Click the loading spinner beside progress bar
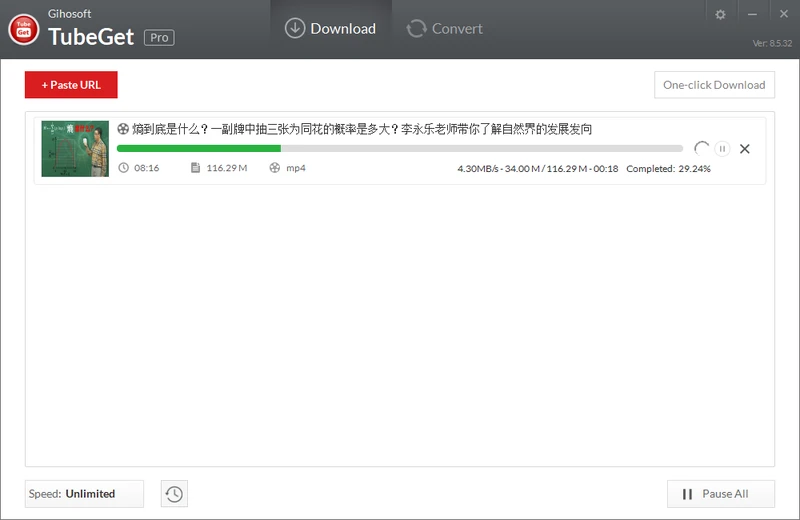Image resolution: width=800 pixels, height=520 pixels. pos(702,148)
